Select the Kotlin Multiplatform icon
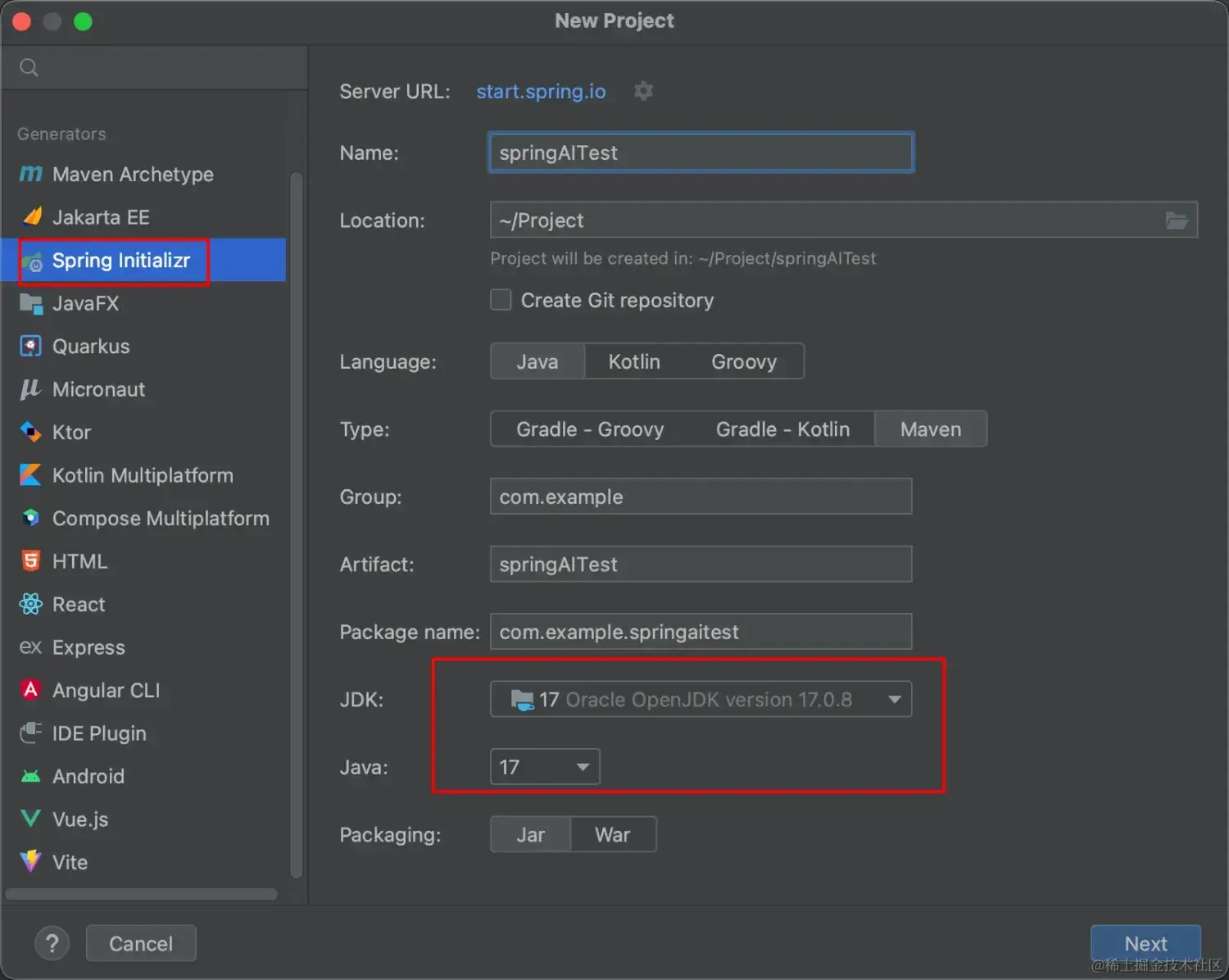This screenshot has width=1229, height=980. coord(31,475)
